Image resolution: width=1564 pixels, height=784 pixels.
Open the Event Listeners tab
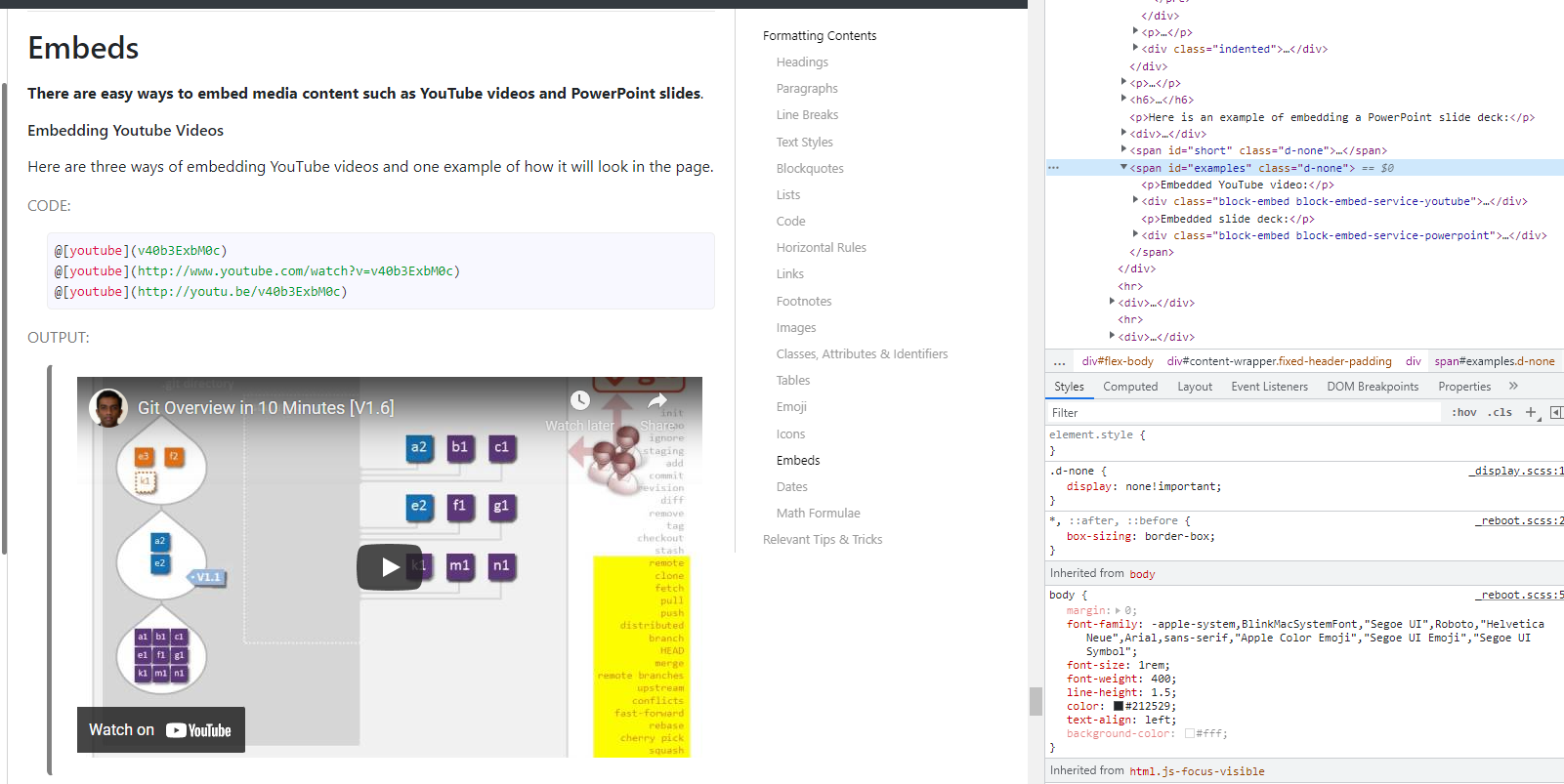point(1269,387)
